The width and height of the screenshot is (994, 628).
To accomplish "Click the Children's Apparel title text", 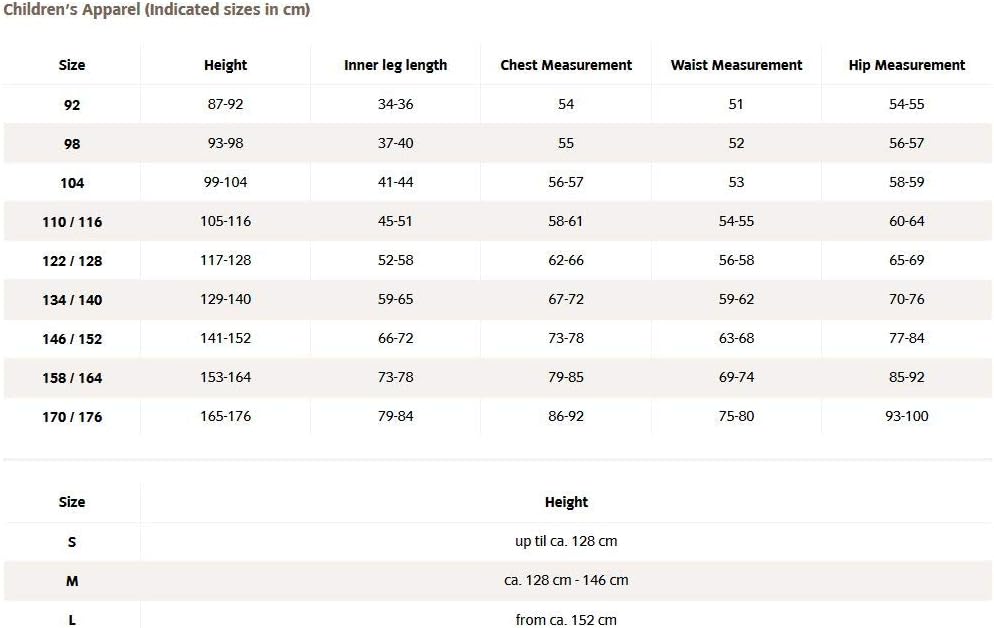I will [x=156, y=10].
